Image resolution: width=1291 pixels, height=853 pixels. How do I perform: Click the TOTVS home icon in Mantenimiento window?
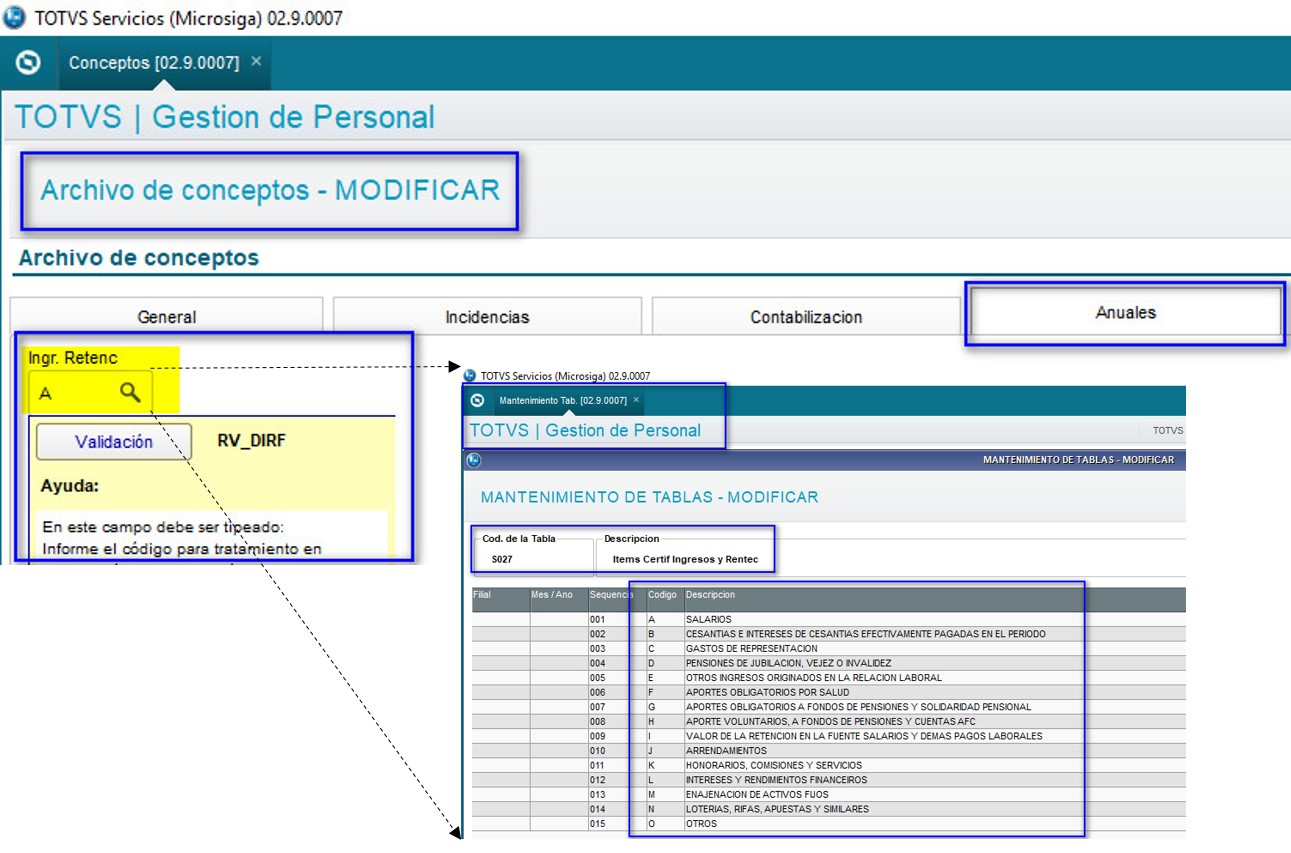coord(478,400)
